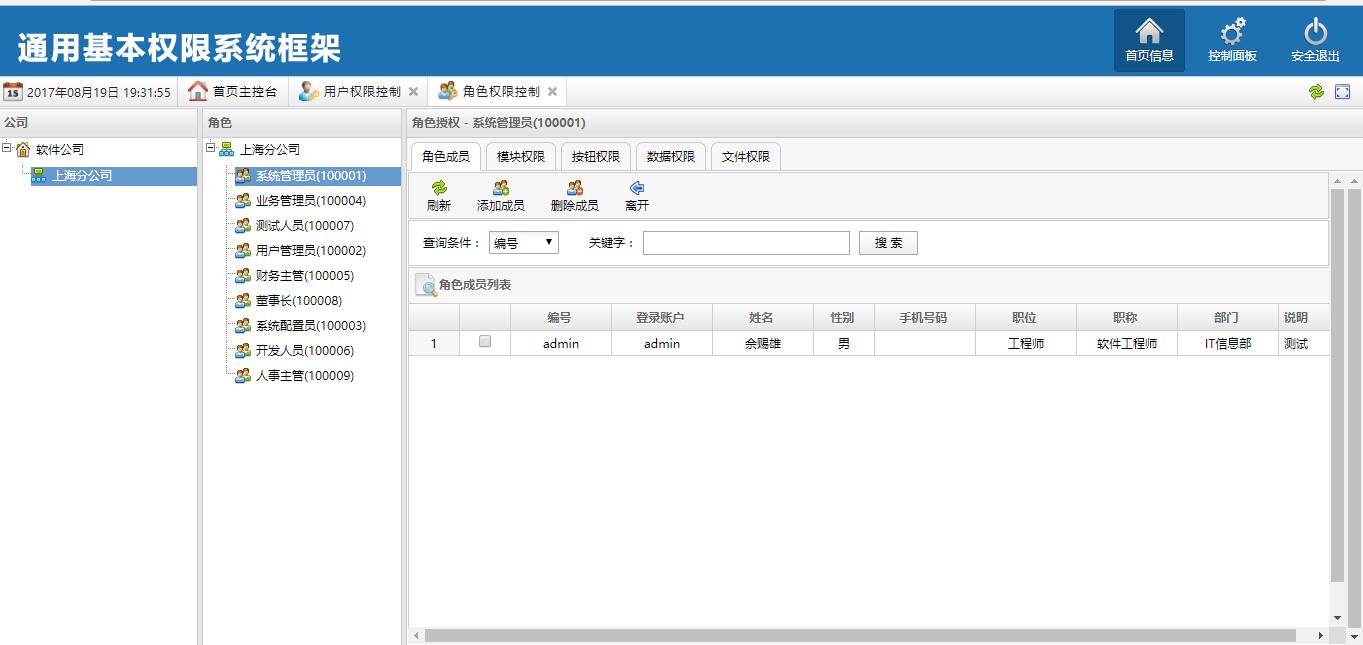The width and height of the screenshot is (1363, 645).
Task: Click the 关键字 text input field
Action: click(x=745, y=243)
